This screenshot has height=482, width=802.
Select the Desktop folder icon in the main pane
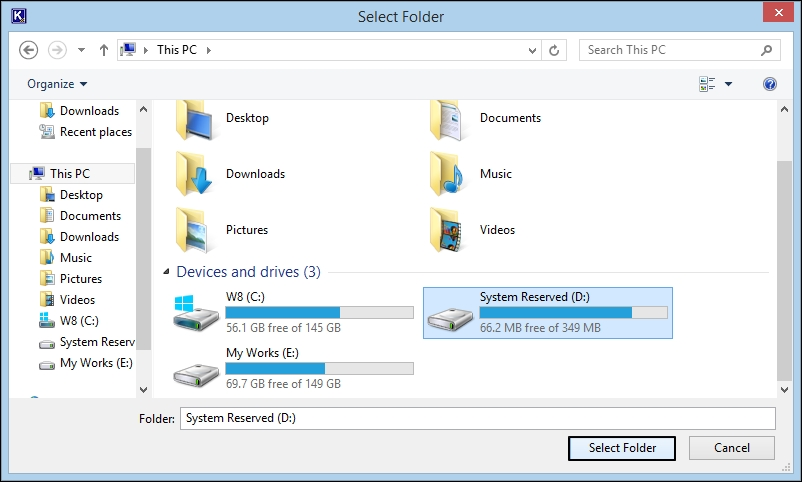194,120
